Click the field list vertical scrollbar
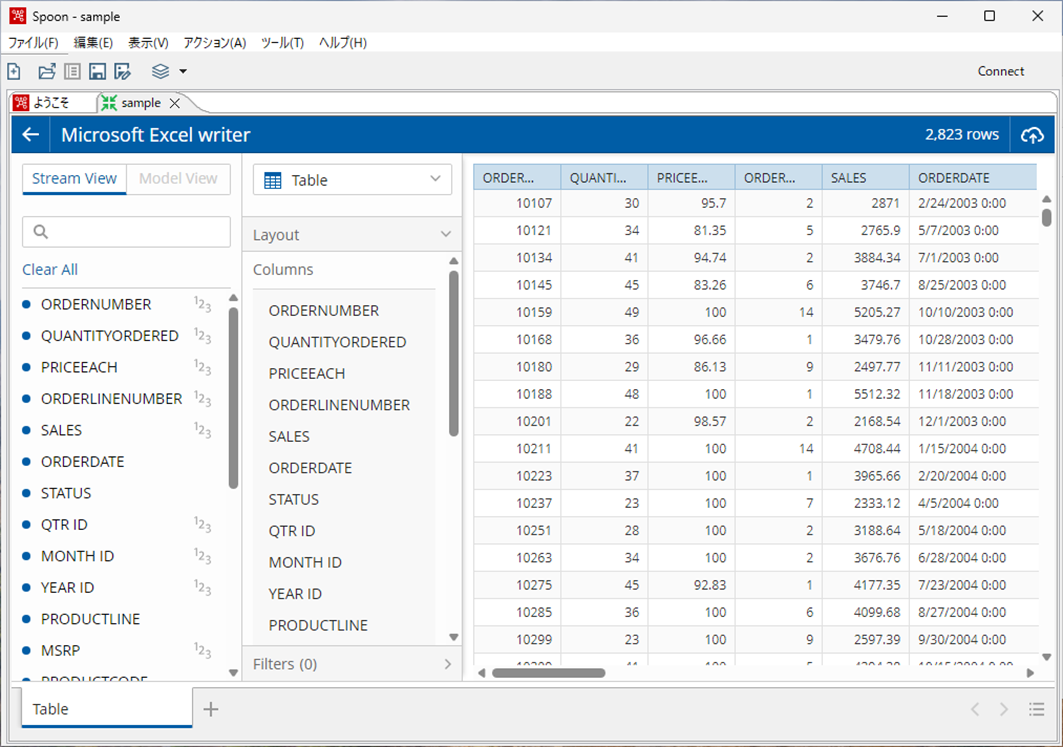 233,399
